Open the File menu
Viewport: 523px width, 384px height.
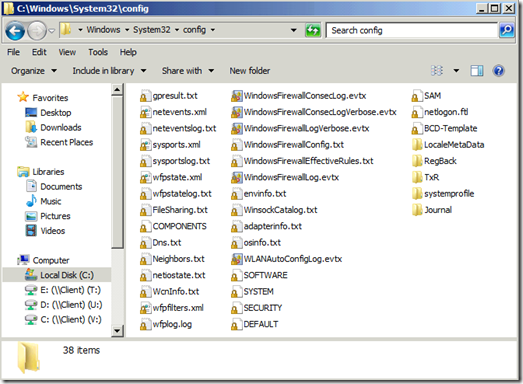13,52
